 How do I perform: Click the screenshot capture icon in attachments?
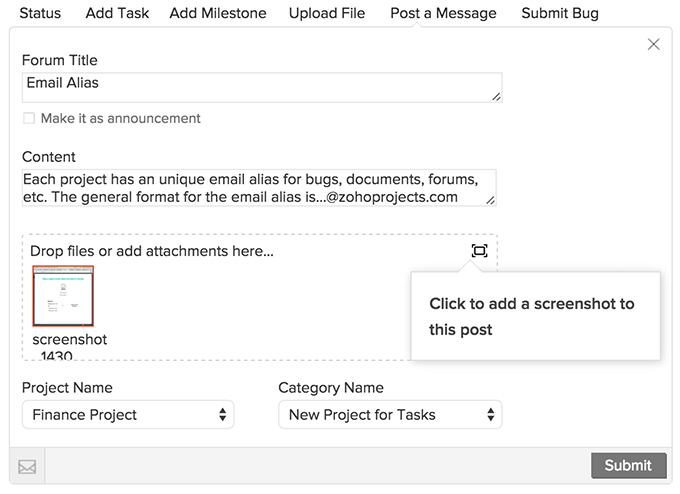pyautogui.click(x=479, y=251)
